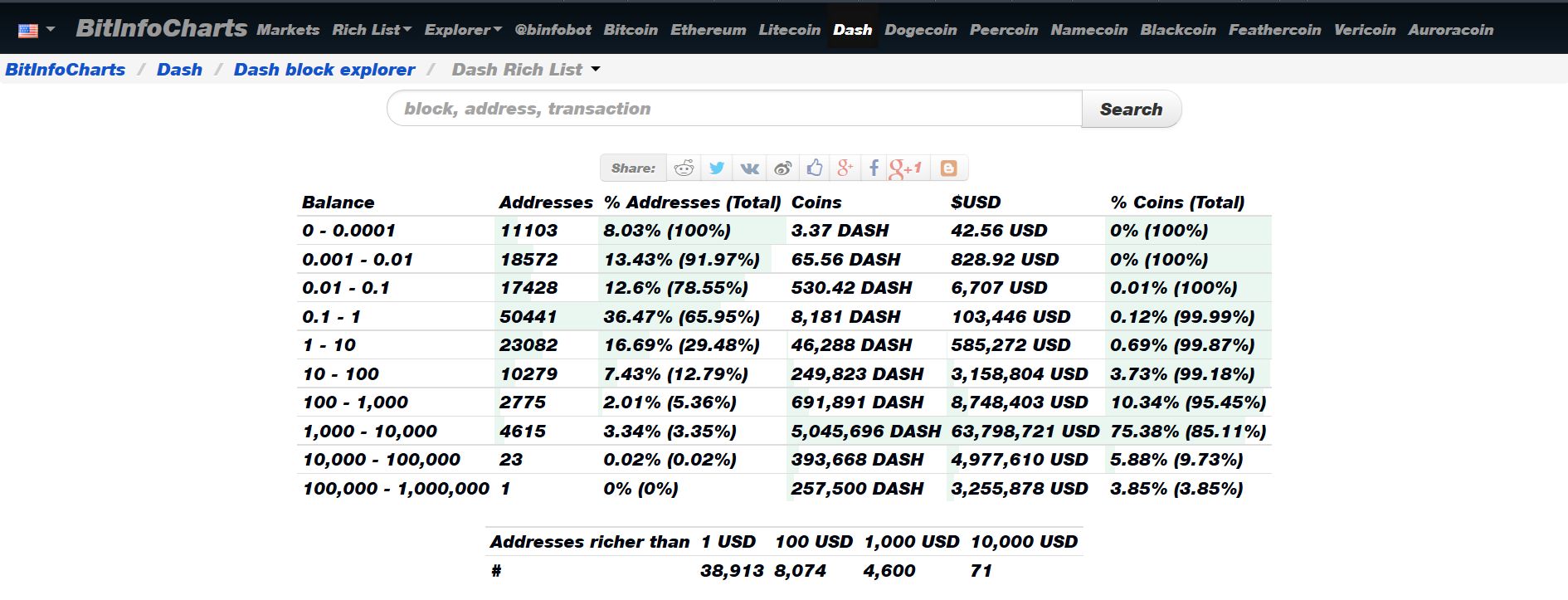Click the US flag language icon
The height and width of the screenshot is (600, 1568).
28,31
